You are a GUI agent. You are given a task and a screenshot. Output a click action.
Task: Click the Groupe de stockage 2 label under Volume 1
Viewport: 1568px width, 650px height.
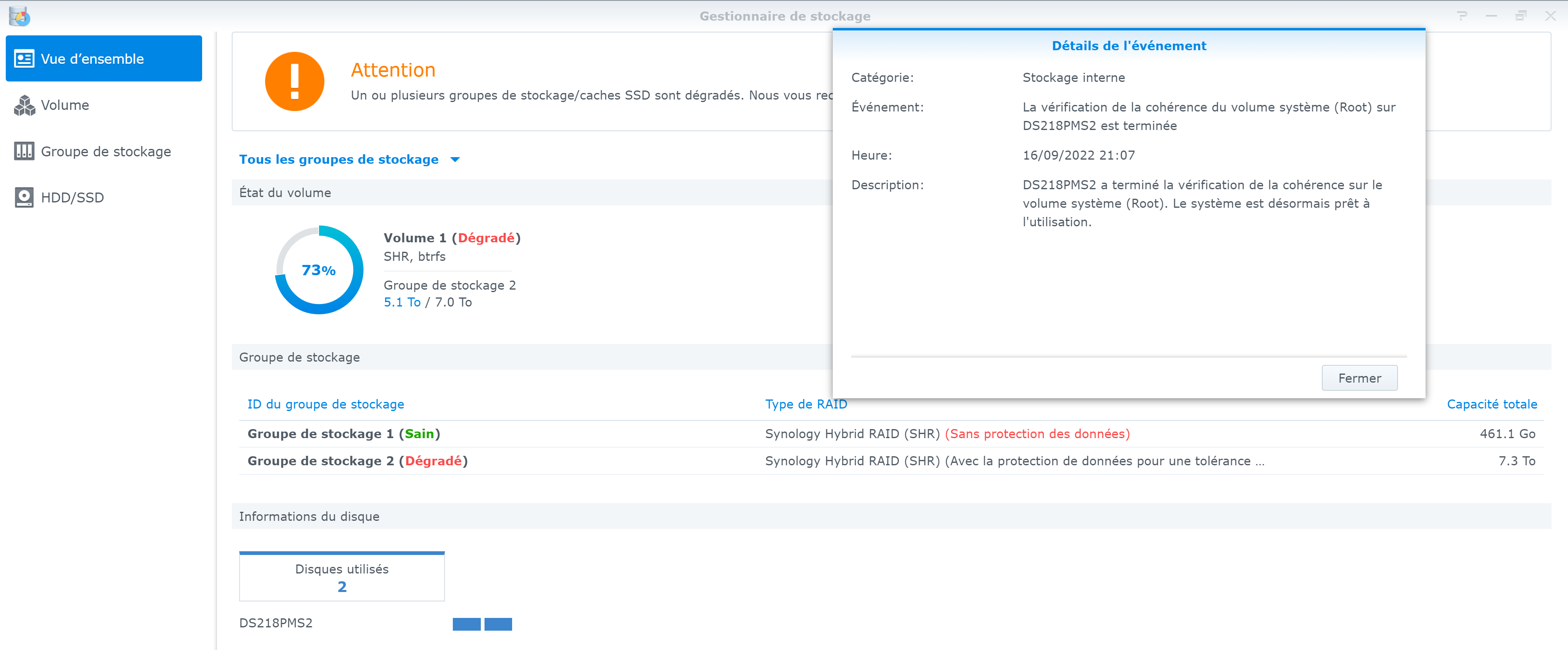[x=449, y=285]
